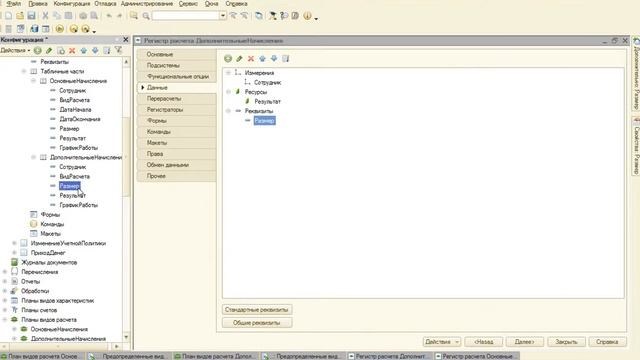
Task: Click the round info icon in main toolbar
Action: click(x=307, y=16)
